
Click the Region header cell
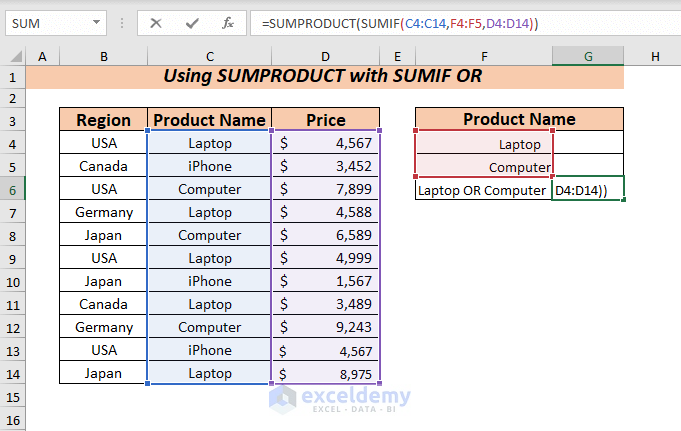pos(103,120)
